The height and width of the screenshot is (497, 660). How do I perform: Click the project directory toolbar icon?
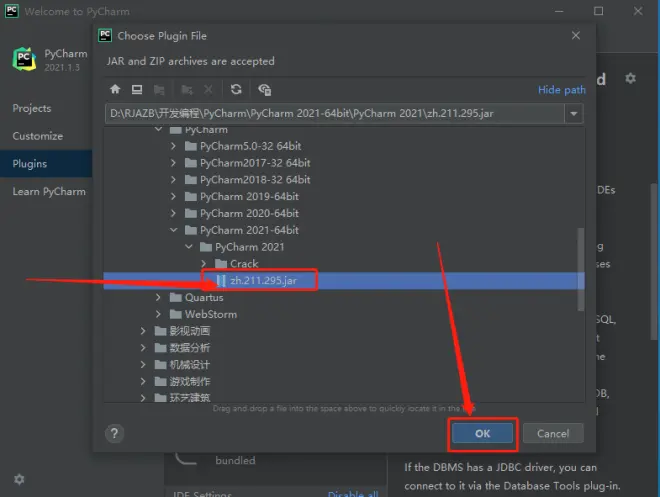[159, 90]
